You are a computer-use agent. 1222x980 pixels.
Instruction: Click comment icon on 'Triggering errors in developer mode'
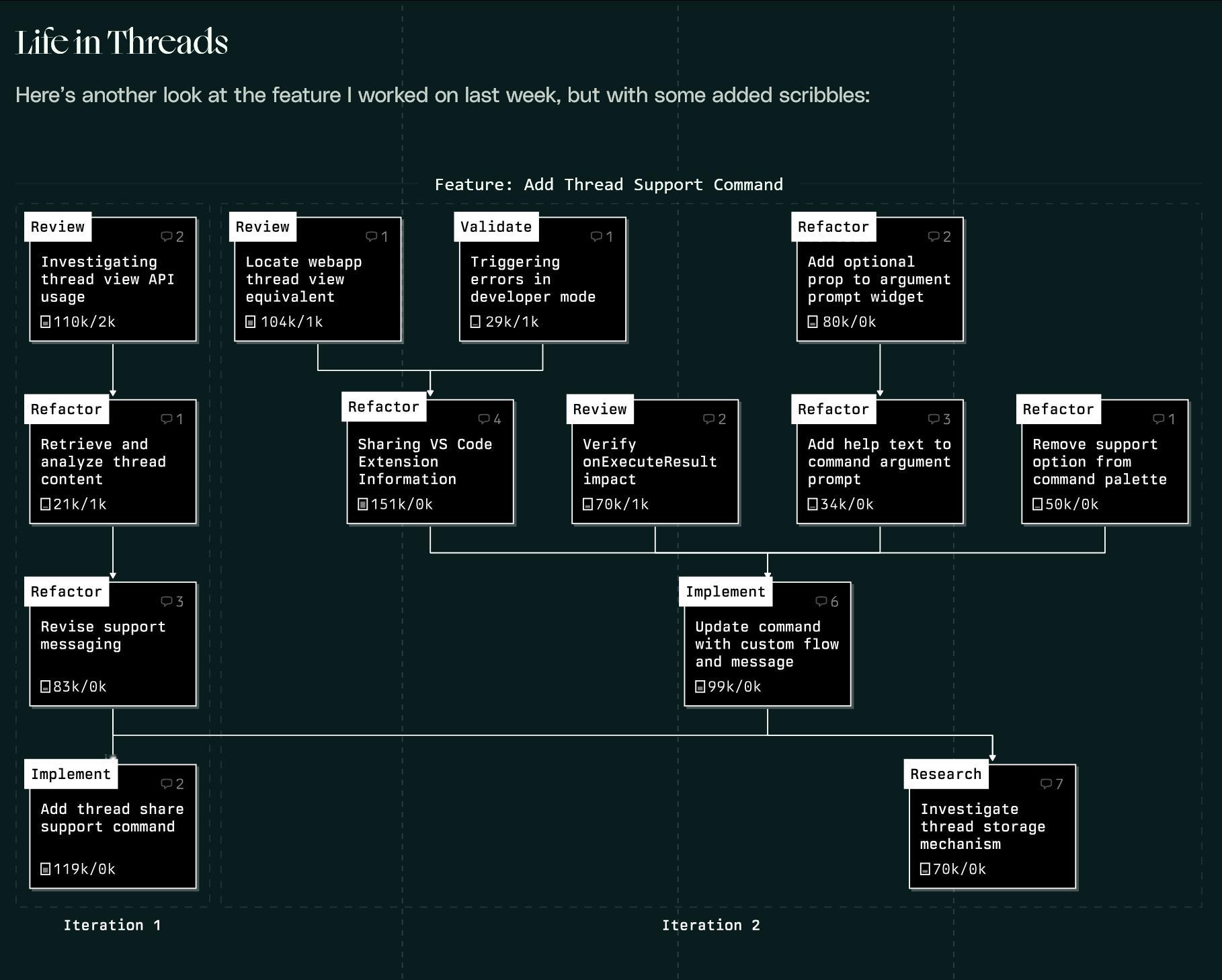point(597,237)
